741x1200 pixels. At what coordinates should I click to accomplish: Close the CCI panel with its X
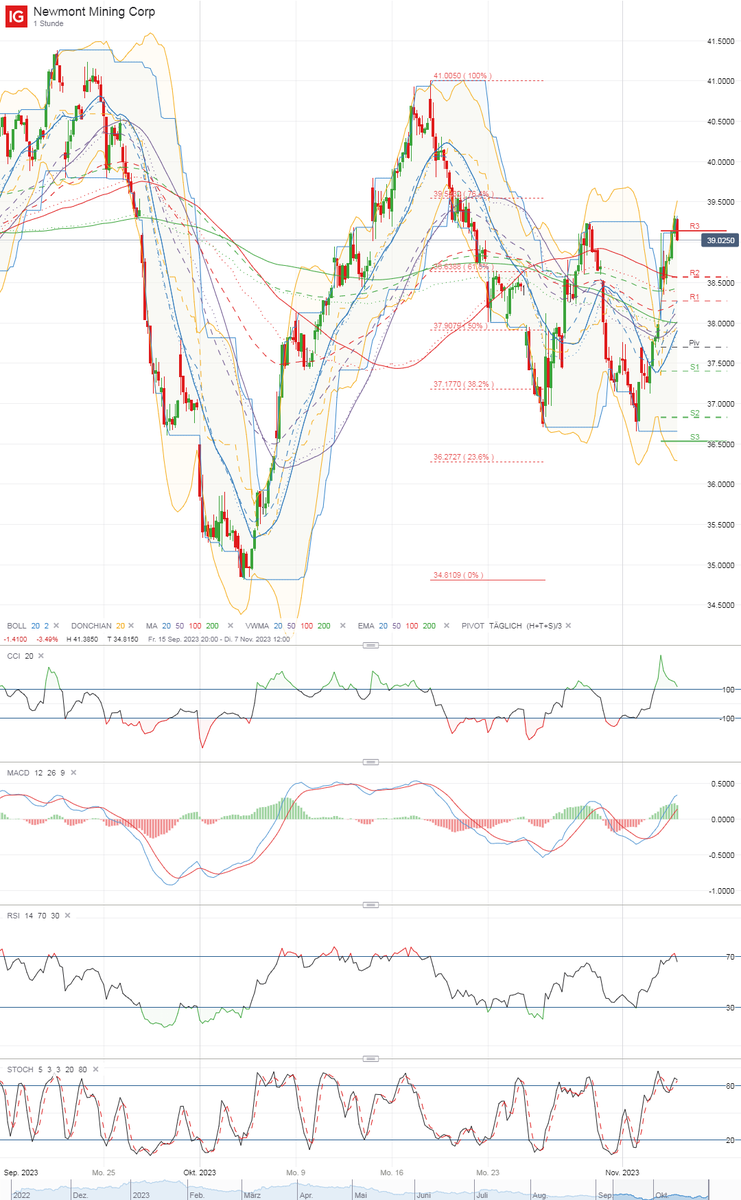coord(41,655)
